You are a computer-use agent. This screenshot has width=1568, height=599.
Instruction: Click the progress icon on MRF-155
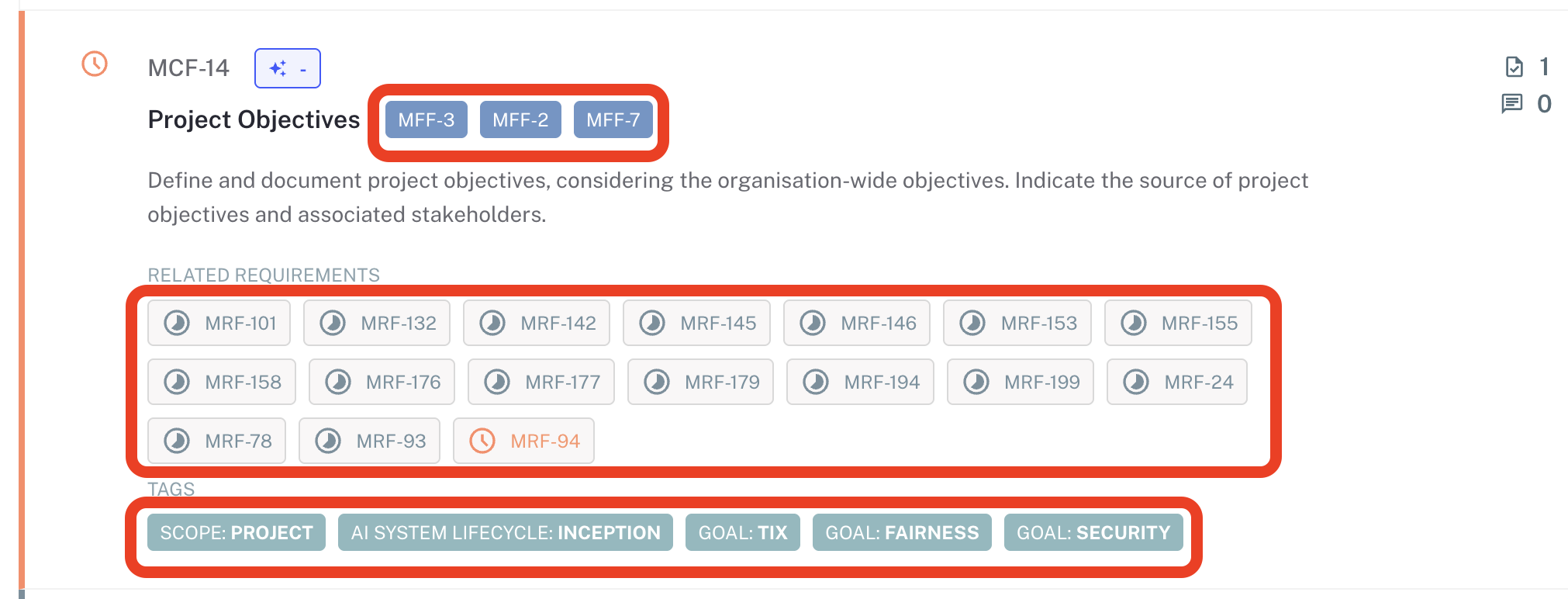click(x=1134, y=323)
